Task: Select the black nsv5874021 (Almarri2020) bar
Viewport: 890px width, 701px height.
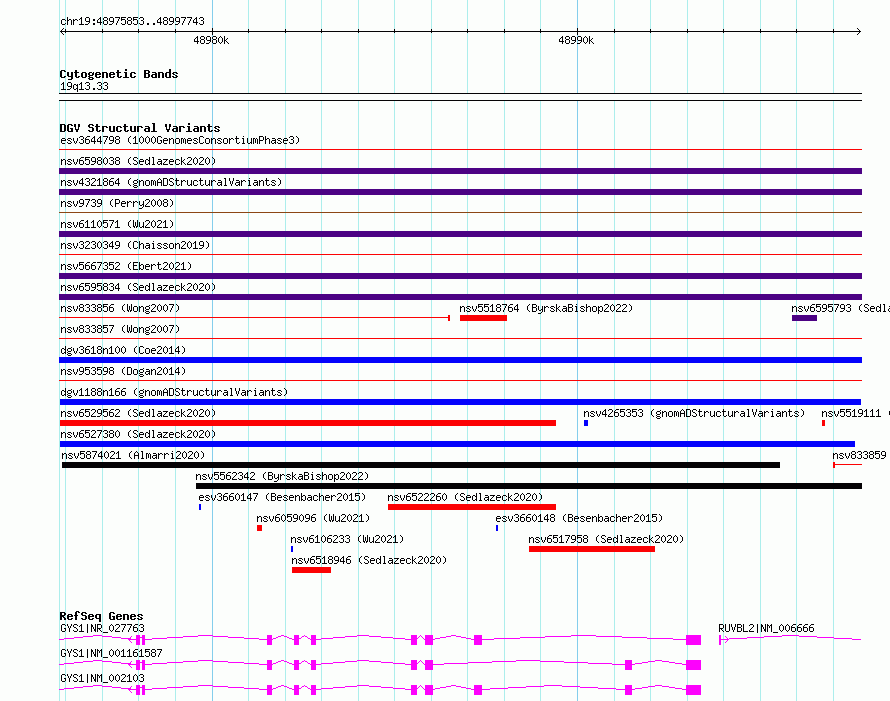Action: (x=421, y=465)
